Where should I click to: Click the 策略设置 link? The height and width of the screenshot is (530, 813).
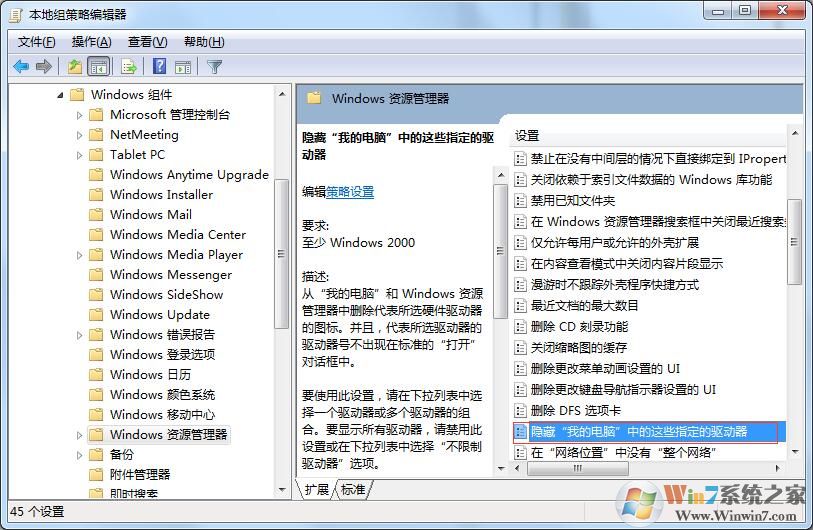coord(350,192)
